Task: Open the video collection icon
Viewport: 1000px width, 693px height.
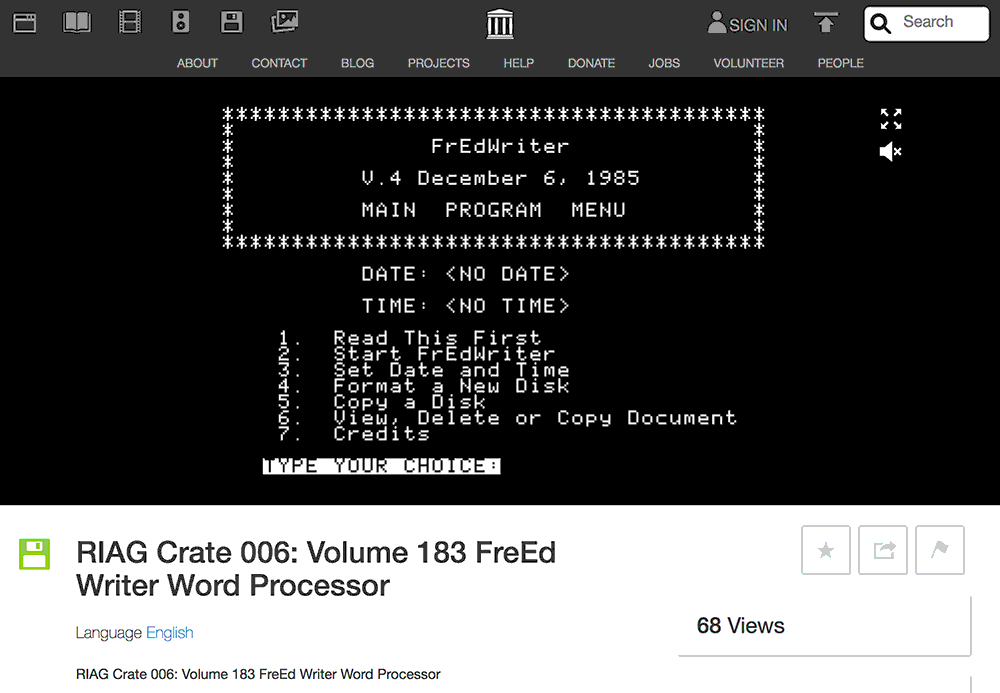Action: pyautogui.click(x=128, y=21)
